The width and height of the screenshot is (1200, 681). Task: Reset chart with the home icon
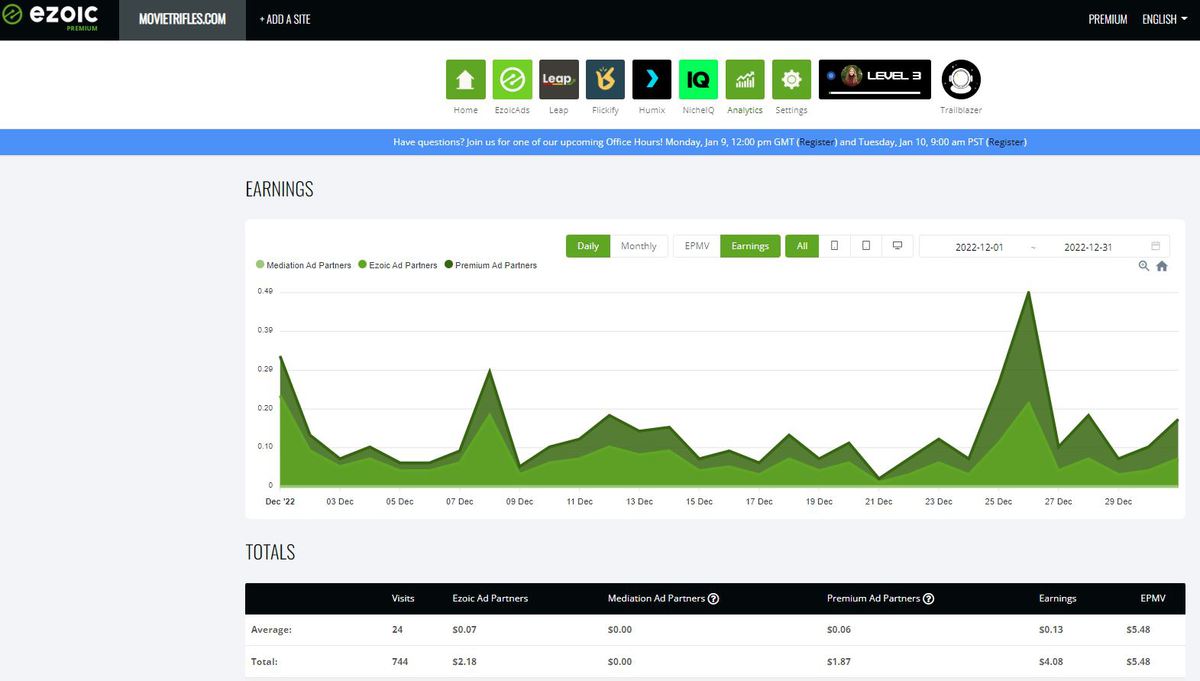[1162, 266]
